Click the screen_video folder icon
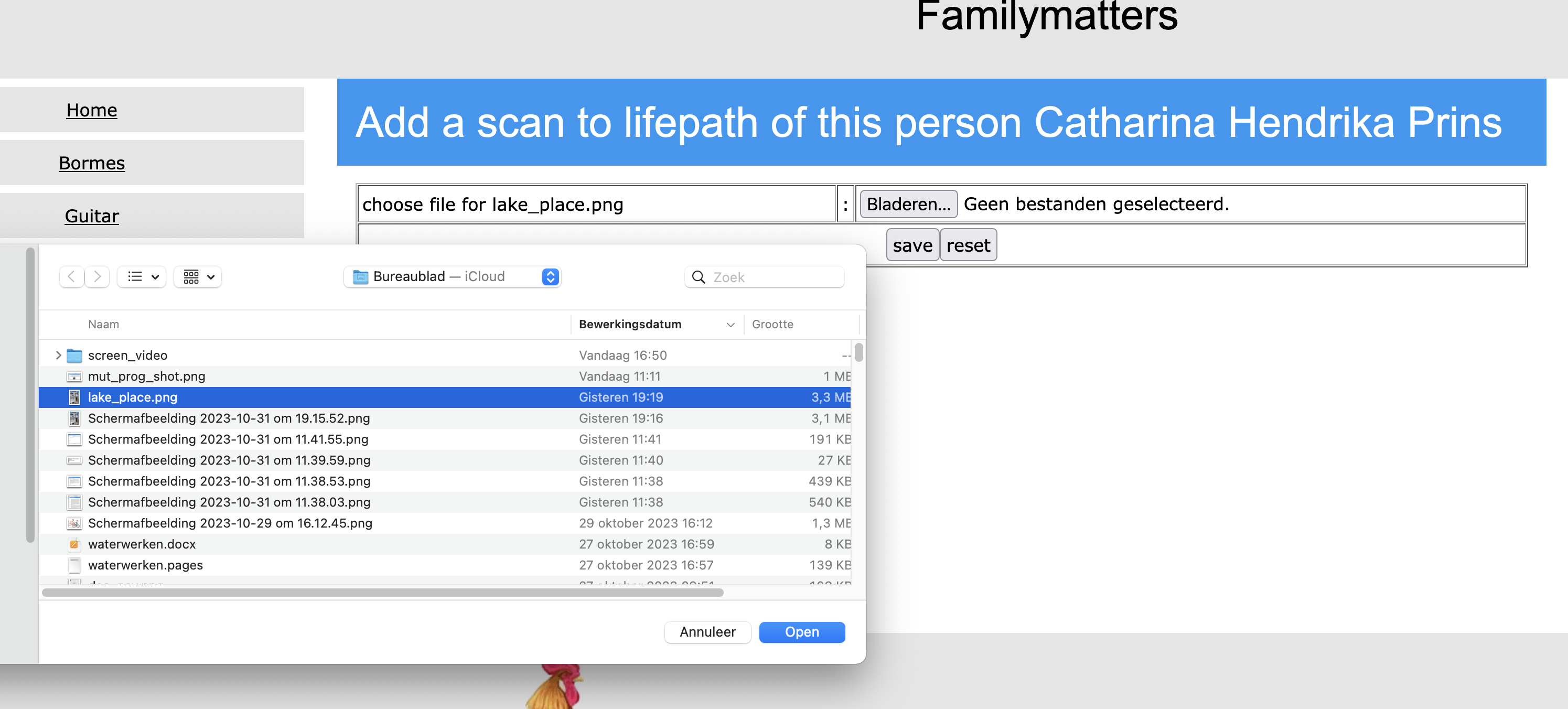The width and height of the screenshot is (1568, 709). tap(74, 356)
